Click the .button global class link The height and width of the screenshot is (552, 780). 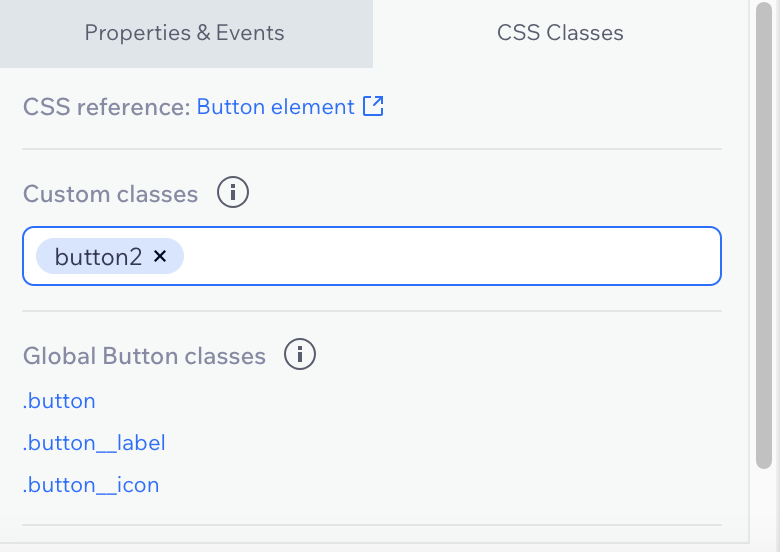(x=59, y=401)
